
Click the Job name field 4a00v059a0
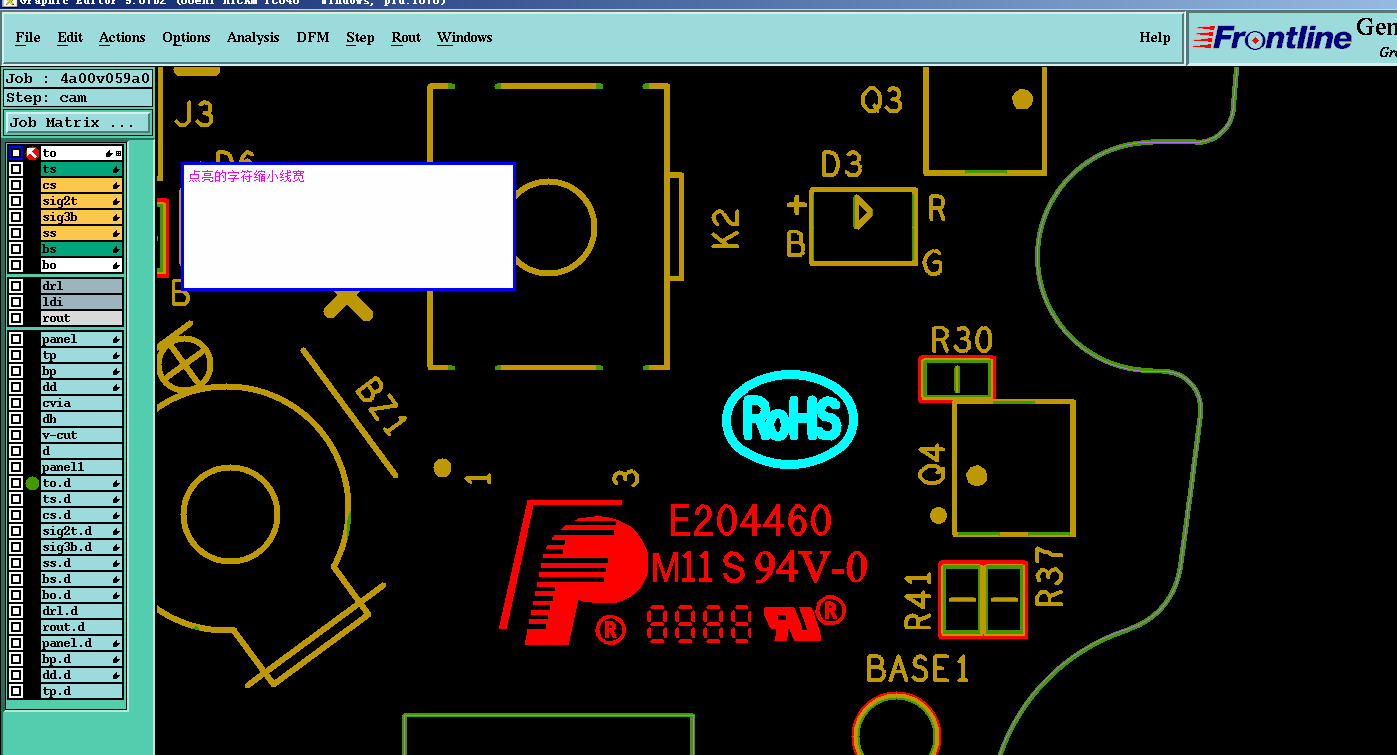coord(78,79)
